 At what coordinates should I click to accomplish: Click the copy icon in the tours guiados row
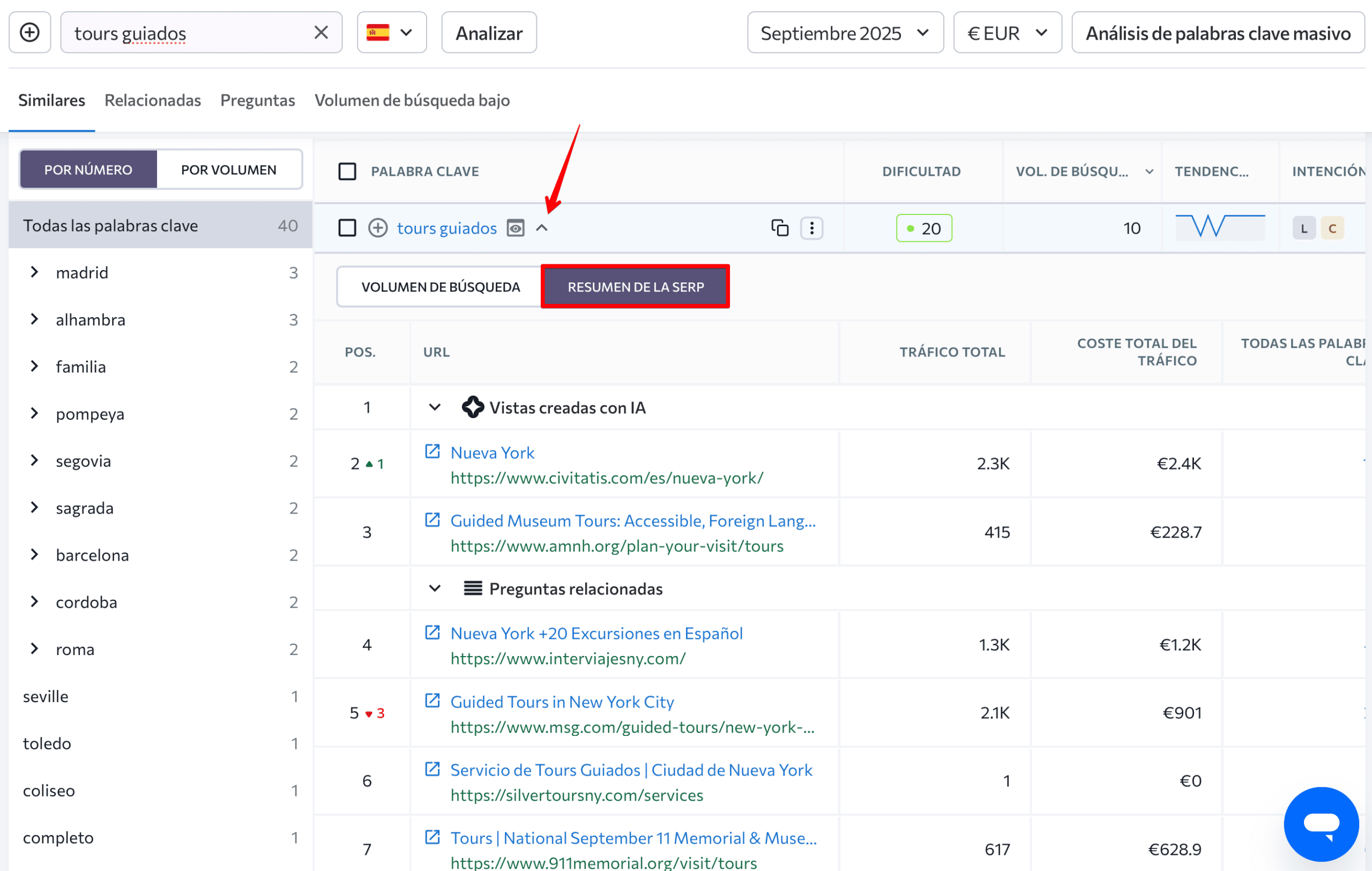779,228
